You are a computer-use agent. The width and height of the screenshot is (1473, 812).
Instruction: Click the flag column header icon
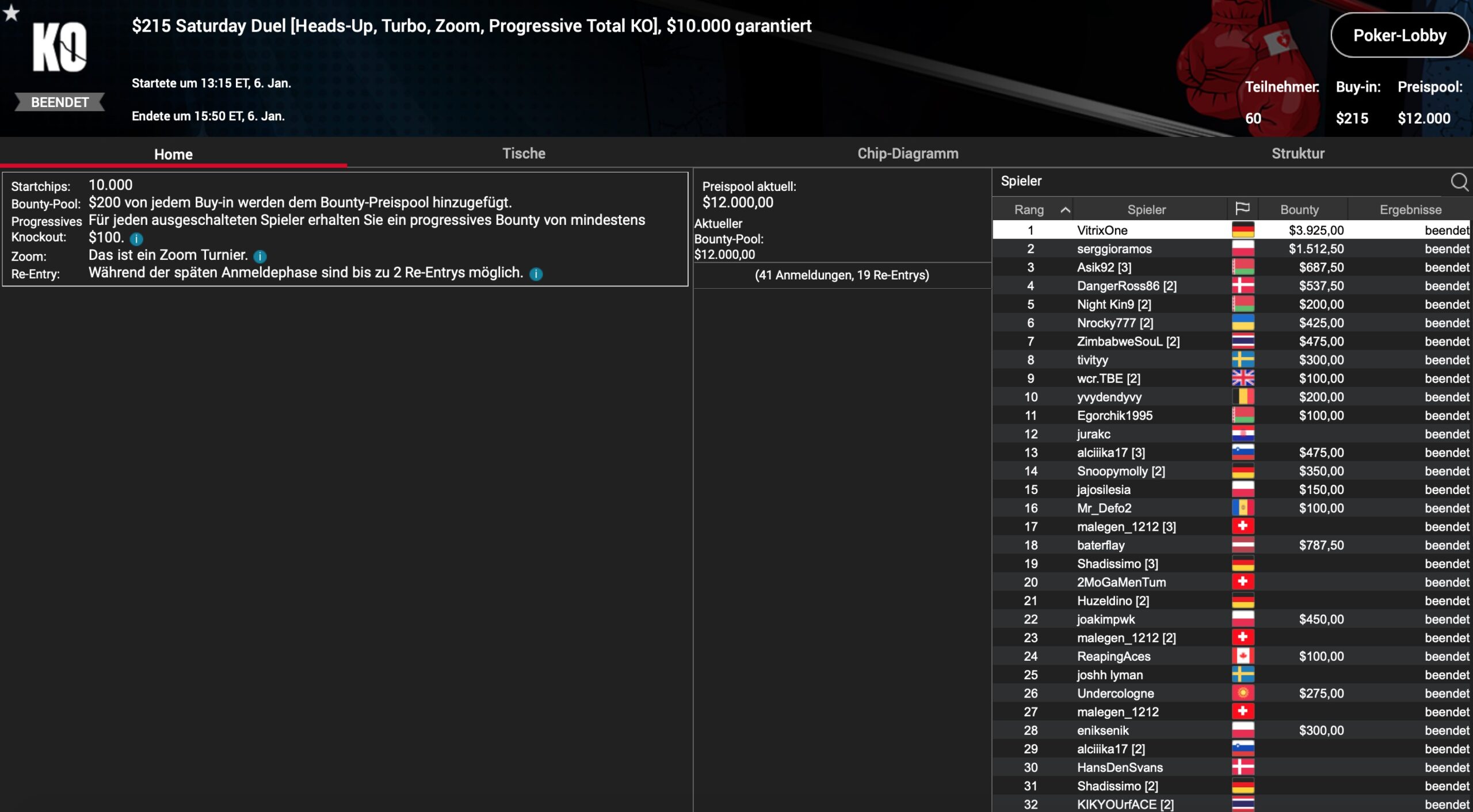(x=1242, y=209)
